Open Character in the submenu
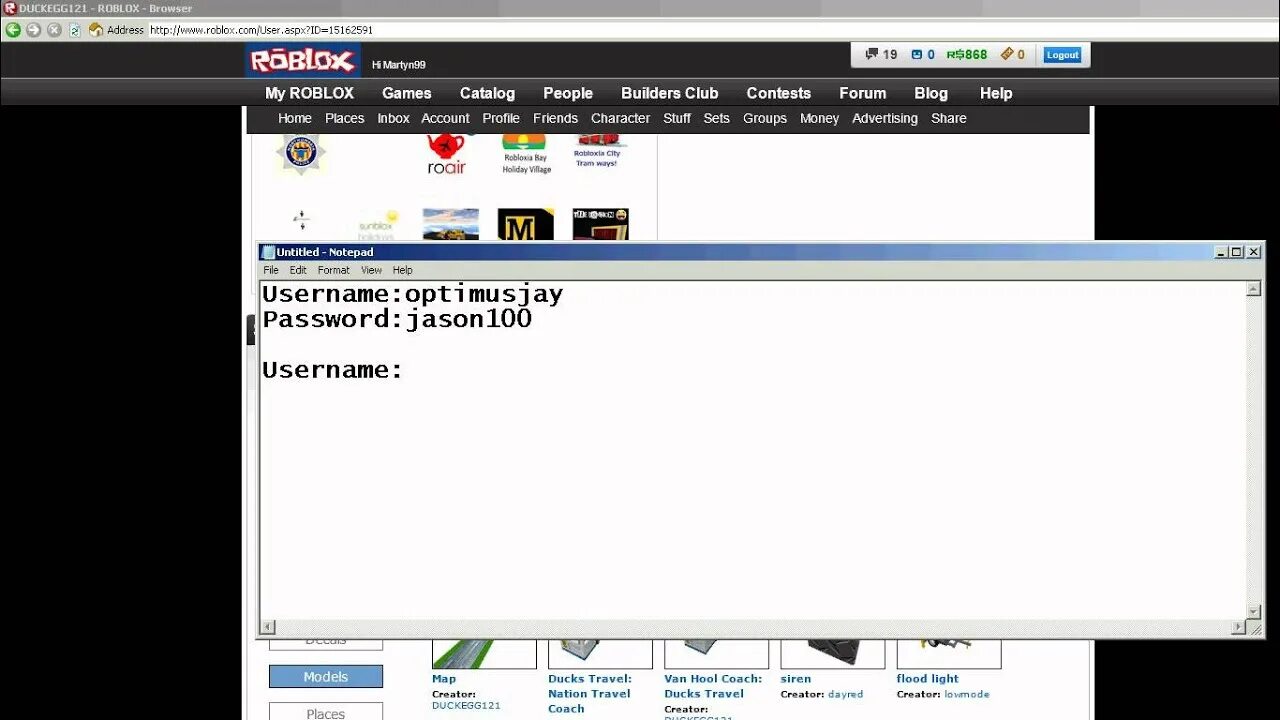 (x=620, y=118)
